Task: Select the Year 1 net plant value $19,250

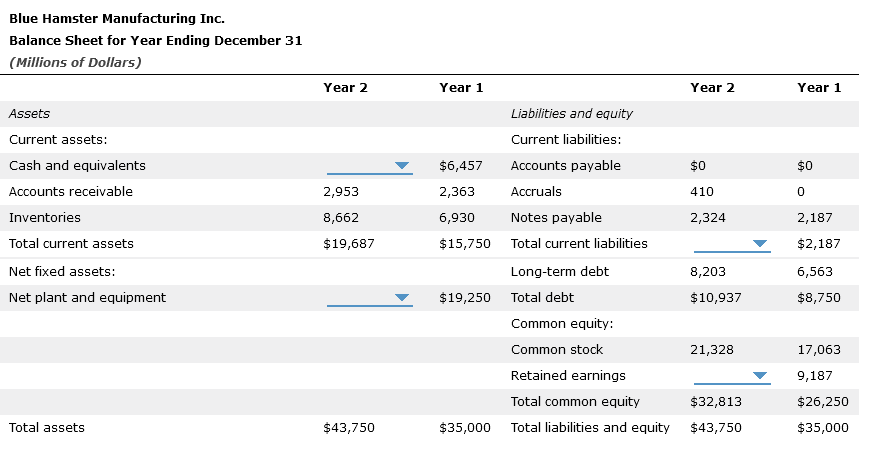Action: pyautogui.click(x=464, y=298)
